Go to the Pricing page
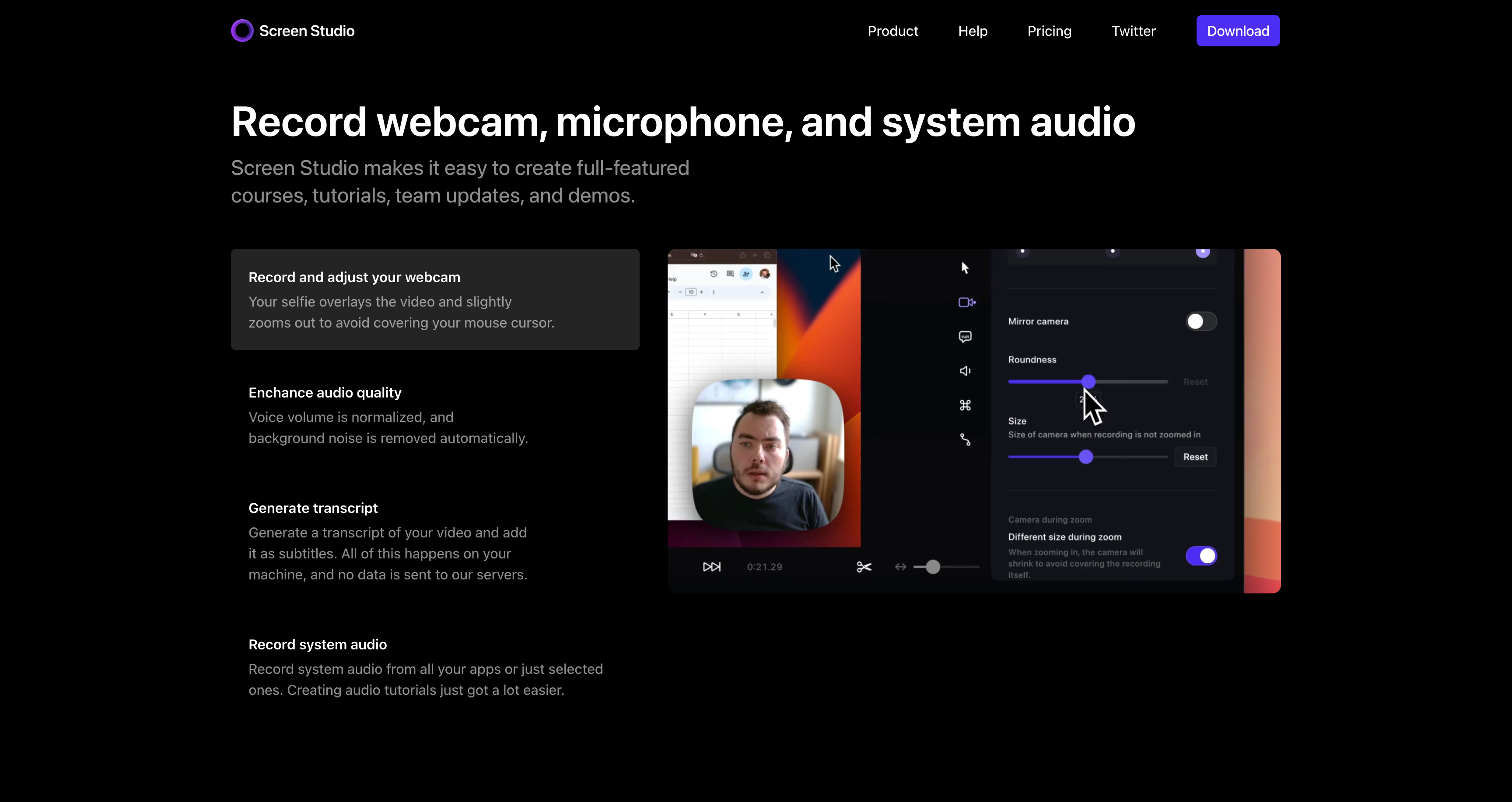This screenshot has width=1512, height=802. pyautogui.click(x=1050, y=31)
